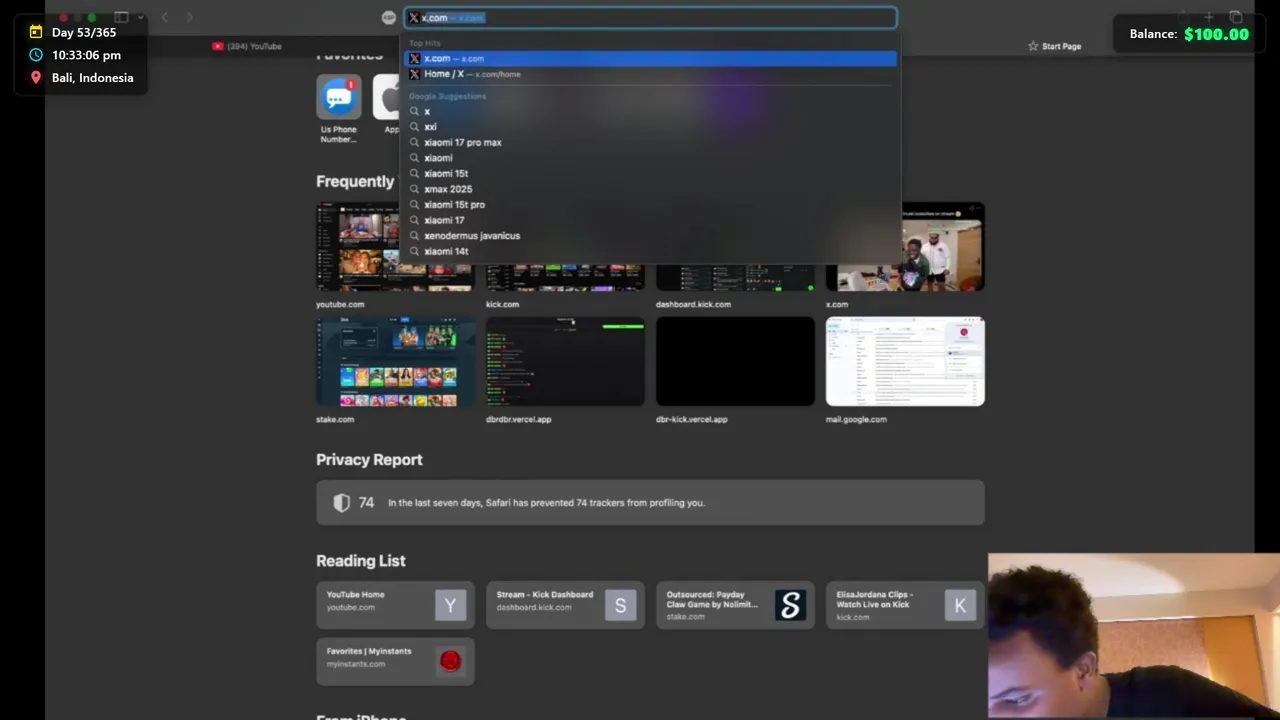
Task: Open x.com frequently visited thumbnail
Action: [905, 247]
